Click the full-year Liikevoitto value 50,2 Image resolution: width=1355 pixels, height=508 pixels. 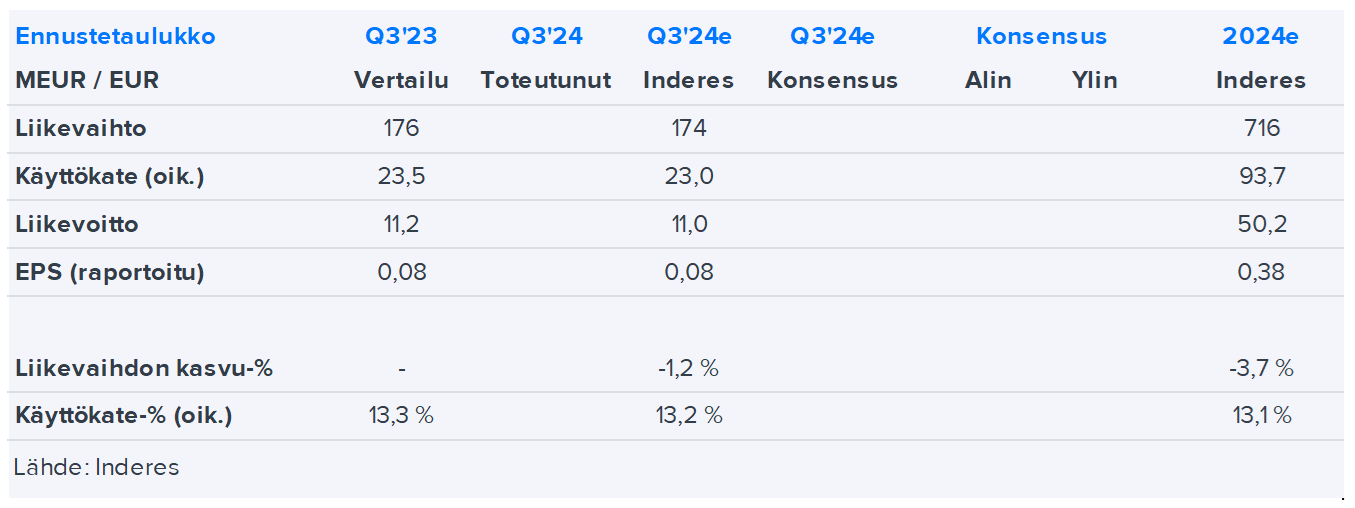click(1261, 224)
